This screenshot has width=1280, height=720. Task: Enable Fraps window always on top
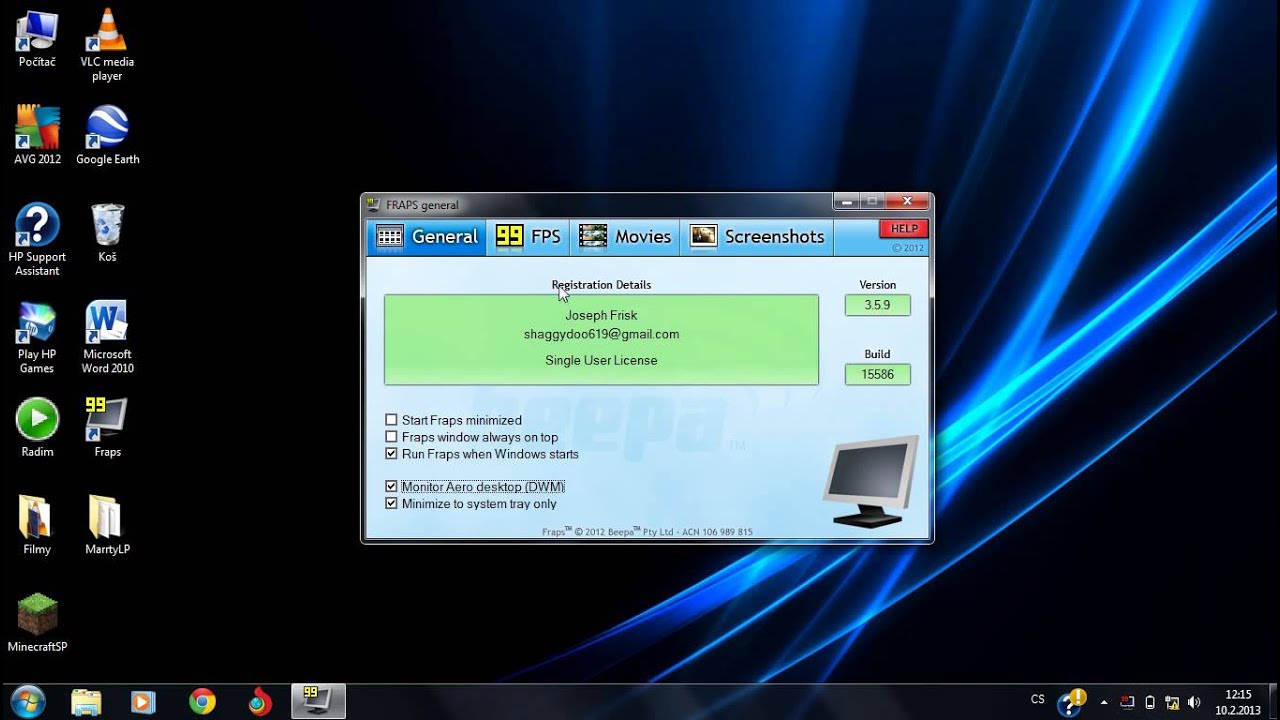click(x=391, y=437)
